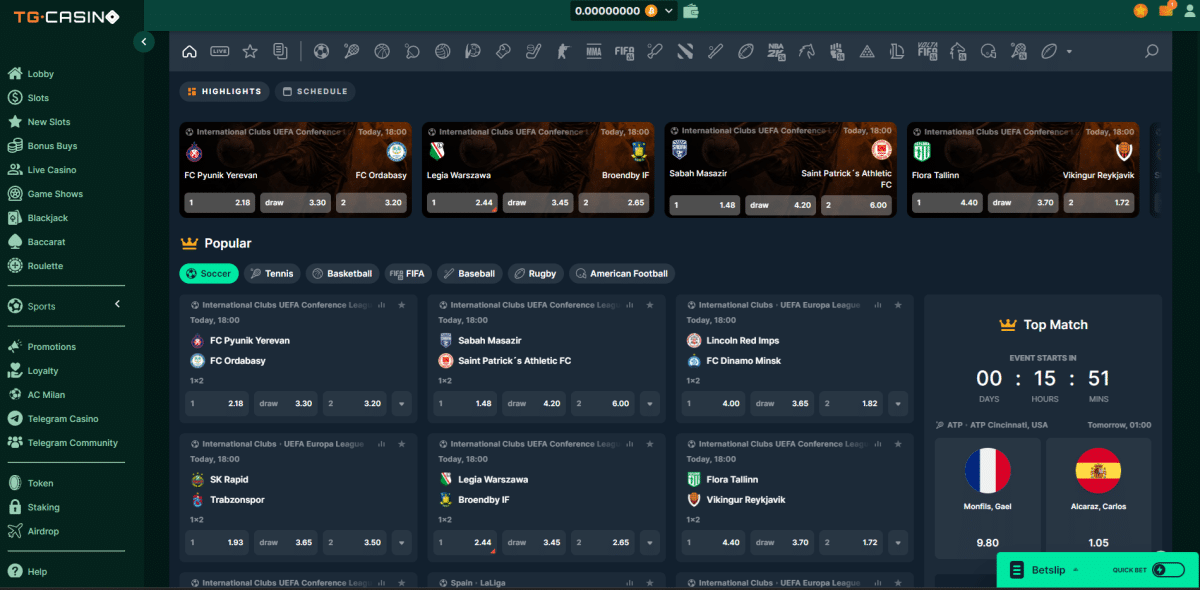
Task: Favorite the Legia Warszawa popular card star
Action: coord(649,444)
